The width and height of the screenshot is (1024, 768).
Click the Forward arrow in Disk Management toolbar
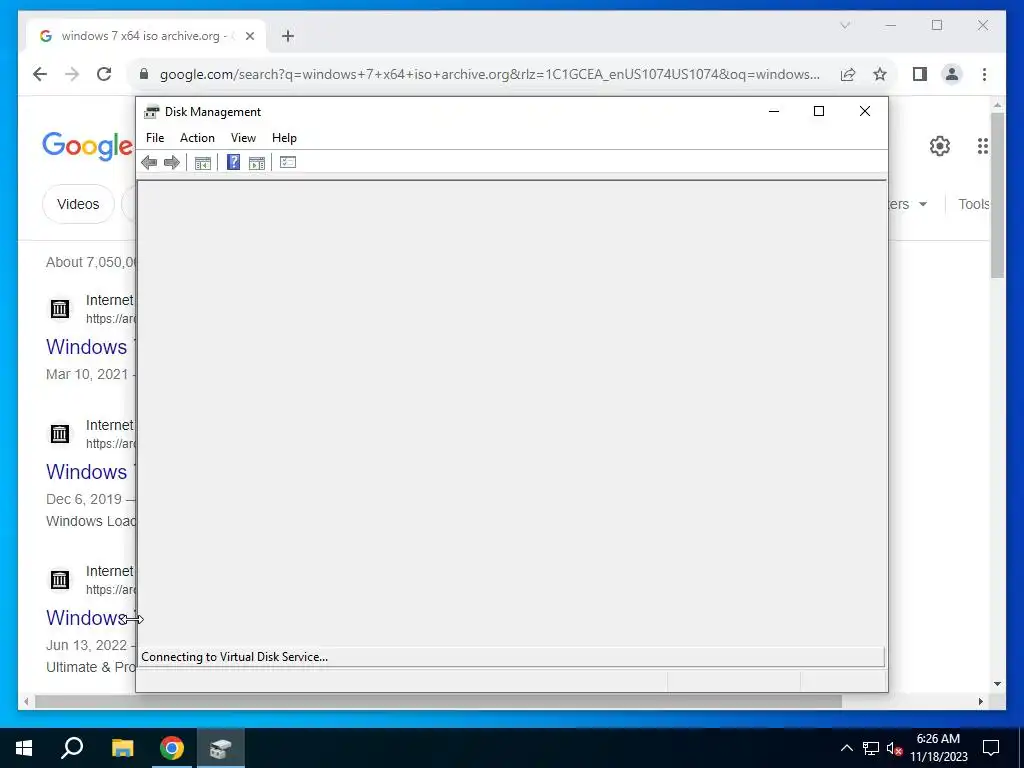(172, 163)
